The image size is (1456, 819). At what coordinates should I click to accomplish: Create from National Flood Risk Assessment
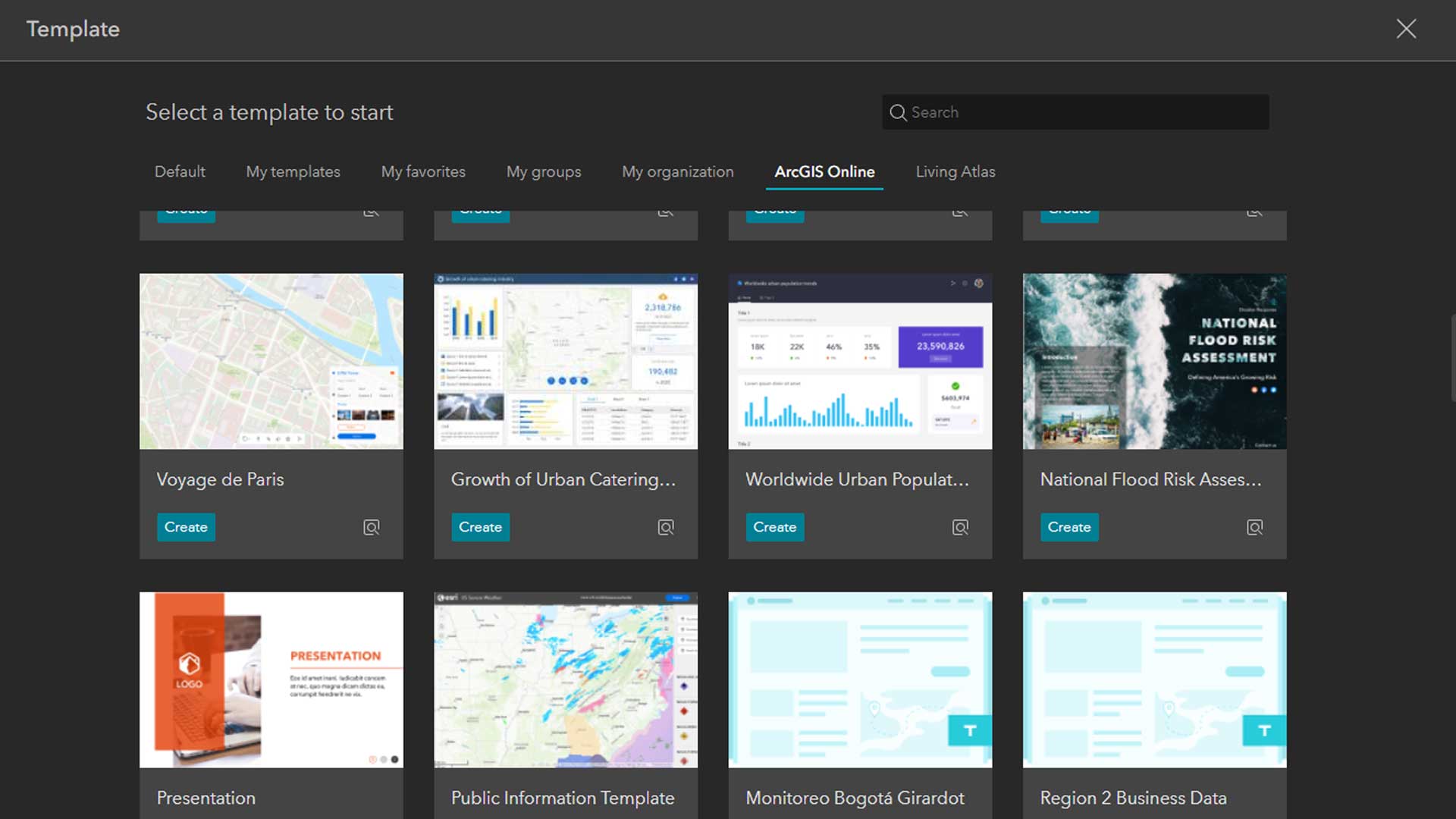coord(1068,527)
